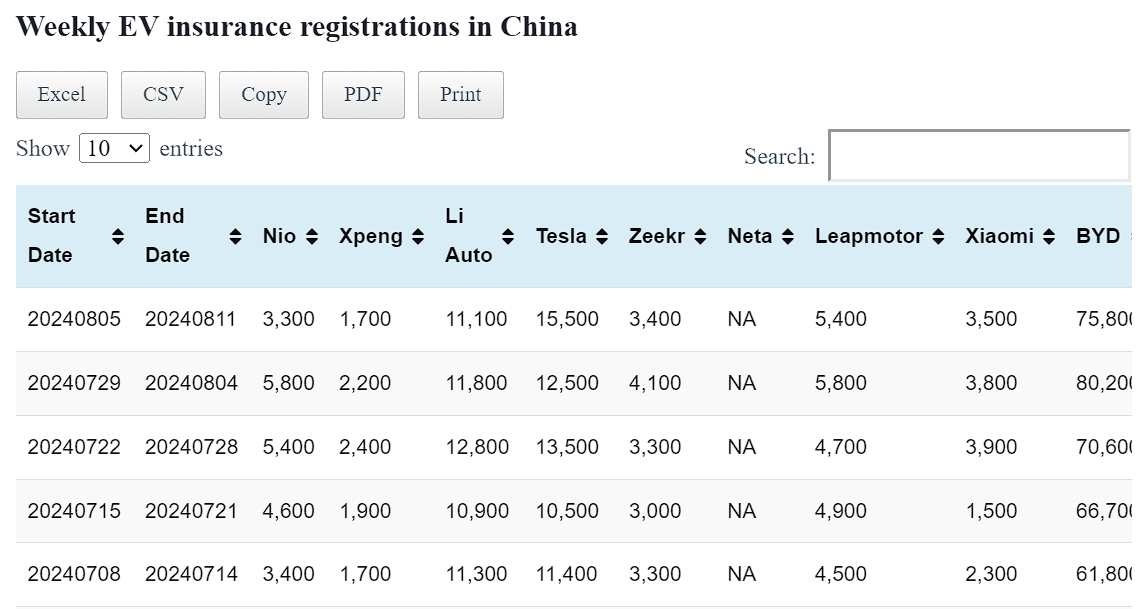Select the 20240805 start date cell
The image size is (1140, 609).
pos(74,319)
